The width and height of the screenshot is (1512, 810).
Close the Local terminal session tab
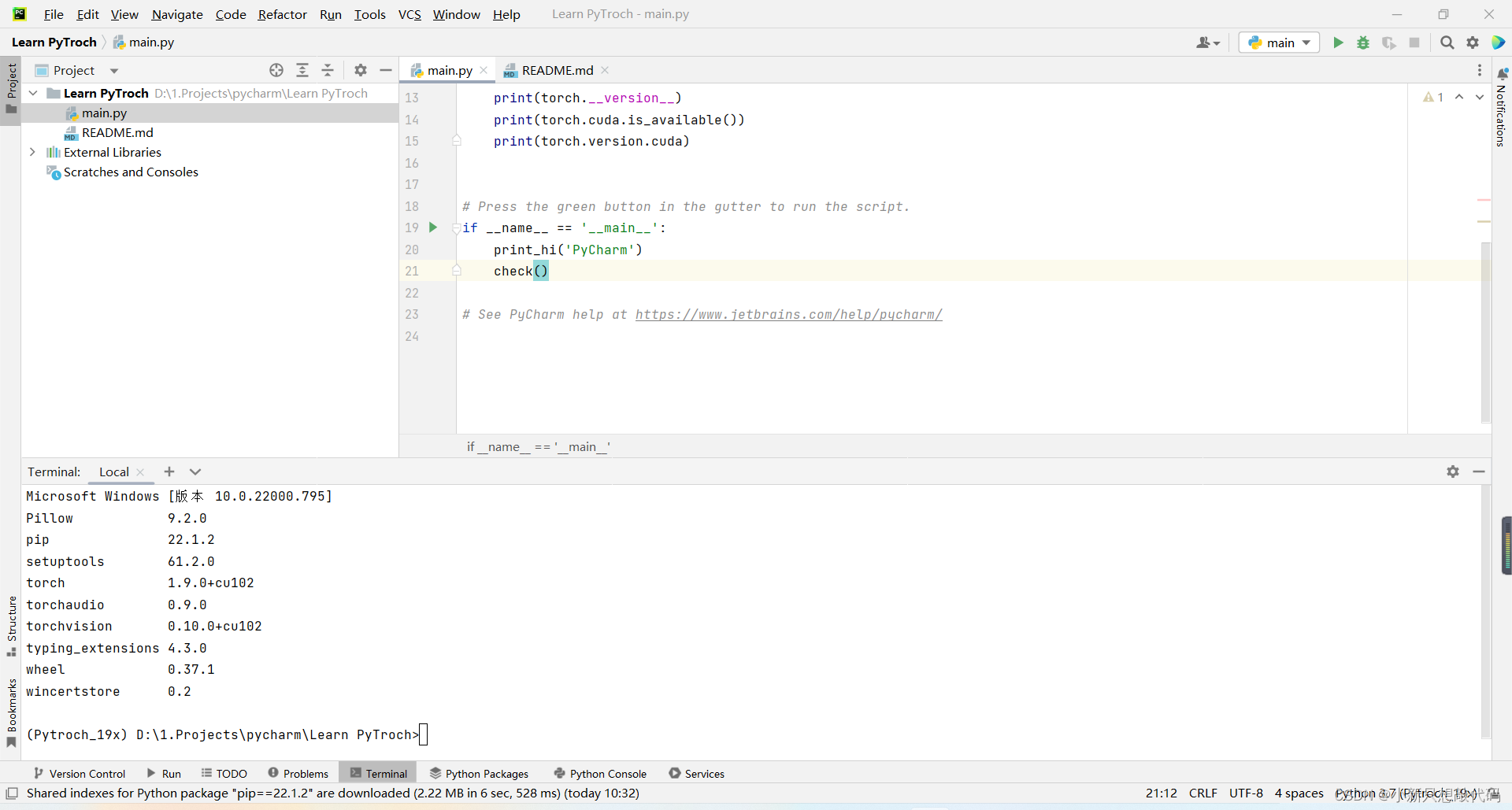pyautogui.click(x=140, y=472)
